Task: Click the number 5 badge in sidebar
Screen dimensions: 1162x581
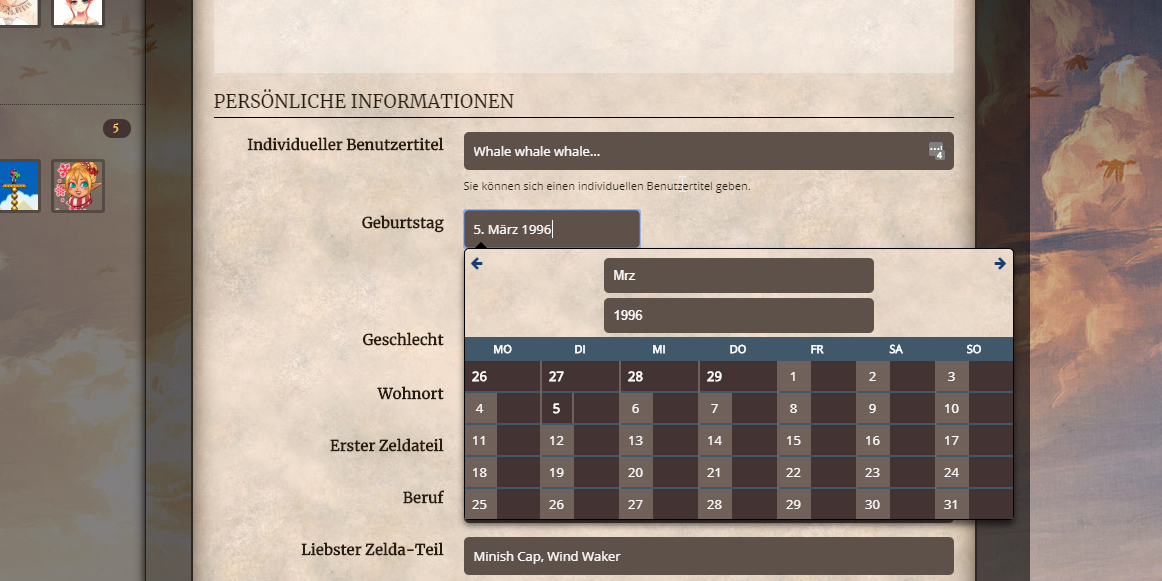Action: coord(116,128)
